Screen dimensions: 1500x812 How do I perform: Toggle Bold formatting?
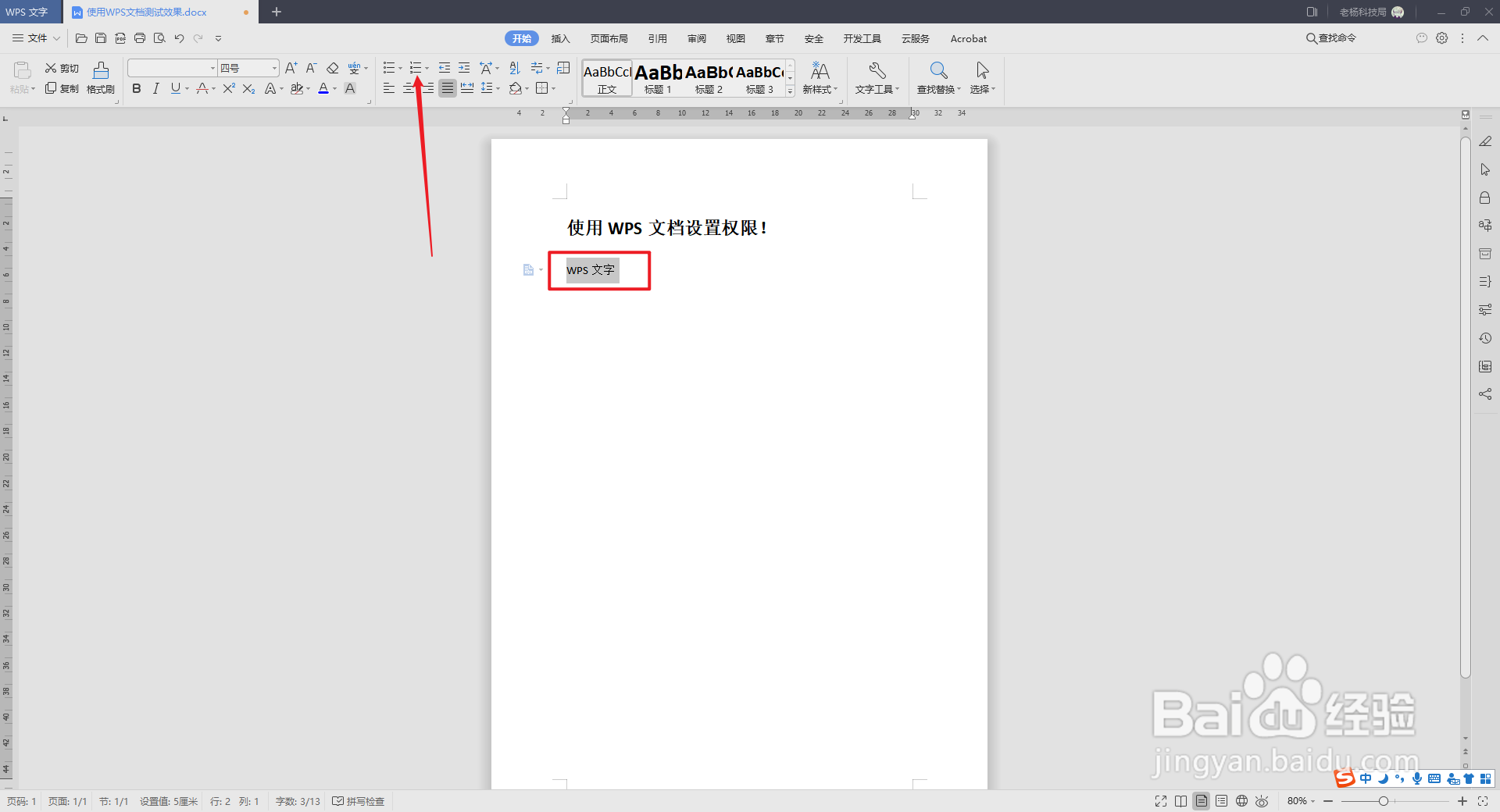coord(137,88)
